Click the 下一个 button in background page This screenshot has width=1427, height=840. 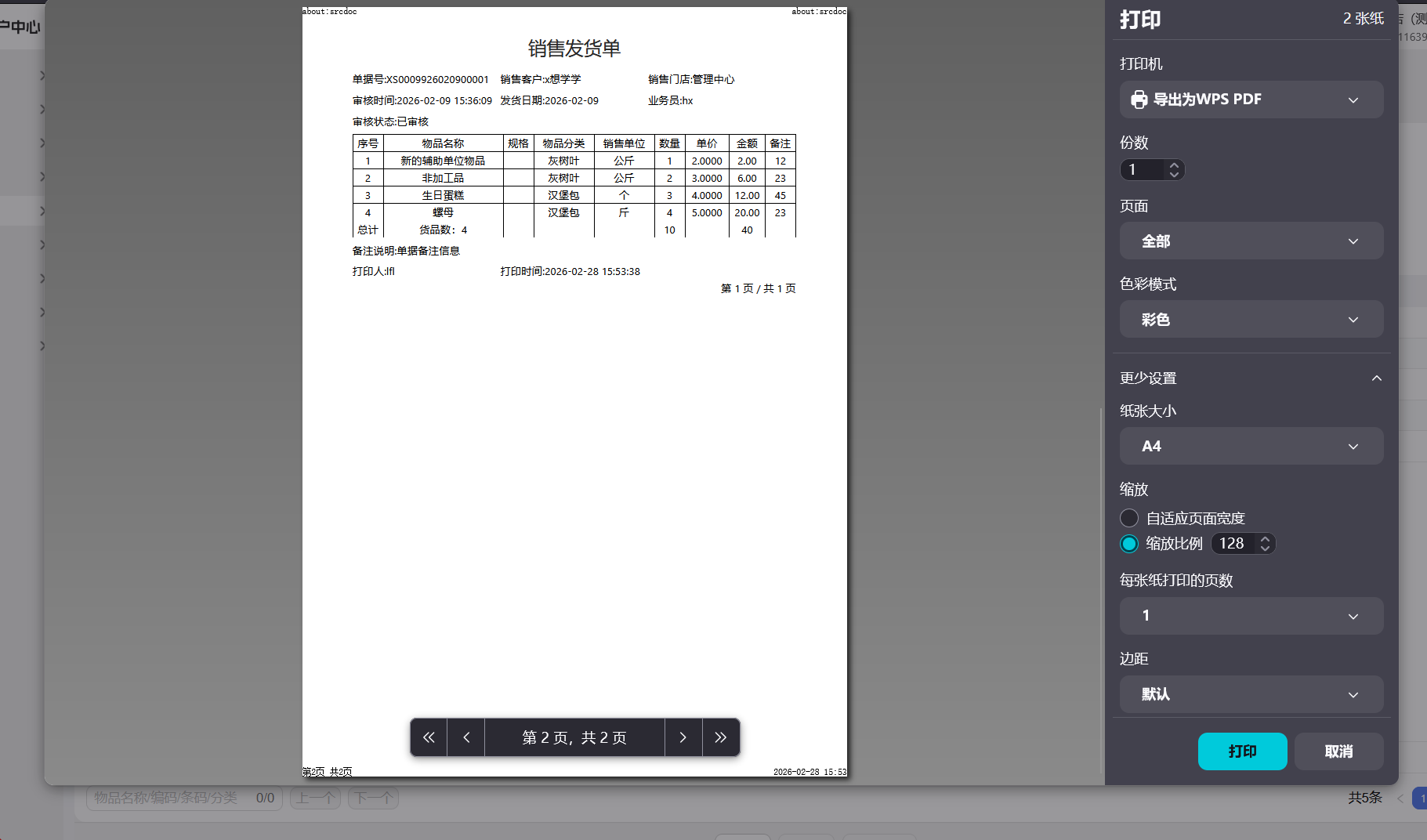(373, 798)
